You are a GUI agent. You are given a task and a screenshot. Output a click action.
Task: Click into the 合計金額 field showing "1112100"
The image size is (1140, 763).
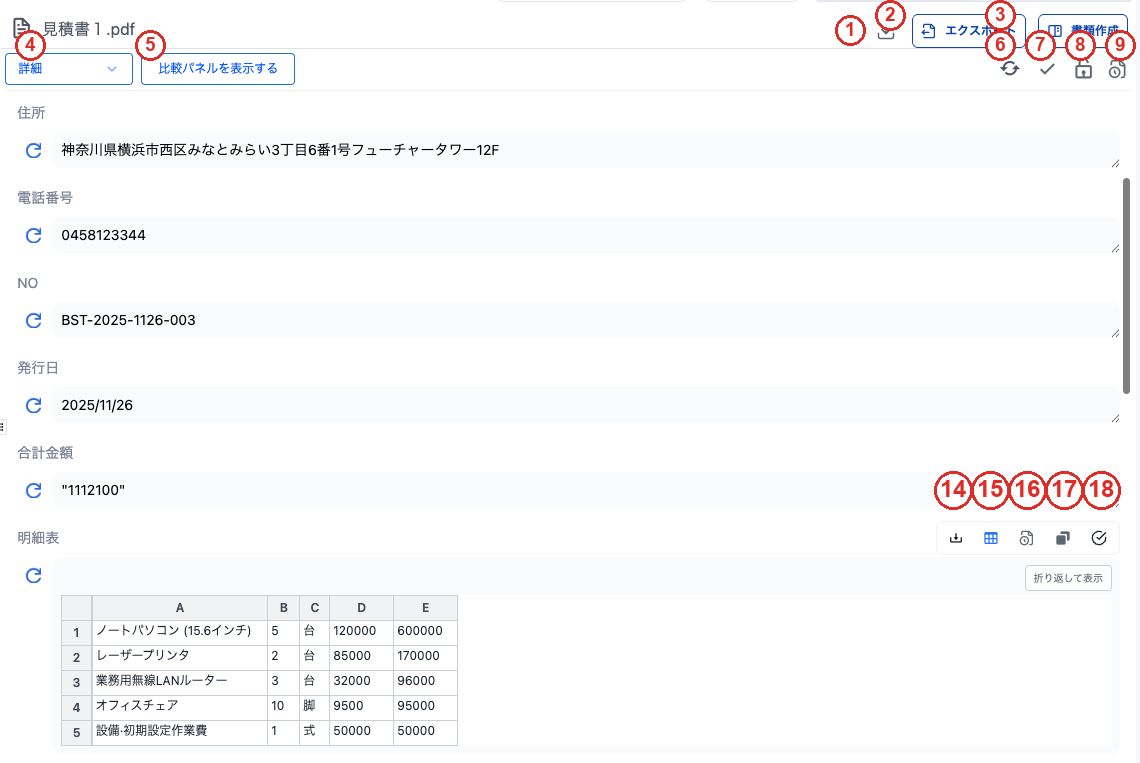[586, 491]
